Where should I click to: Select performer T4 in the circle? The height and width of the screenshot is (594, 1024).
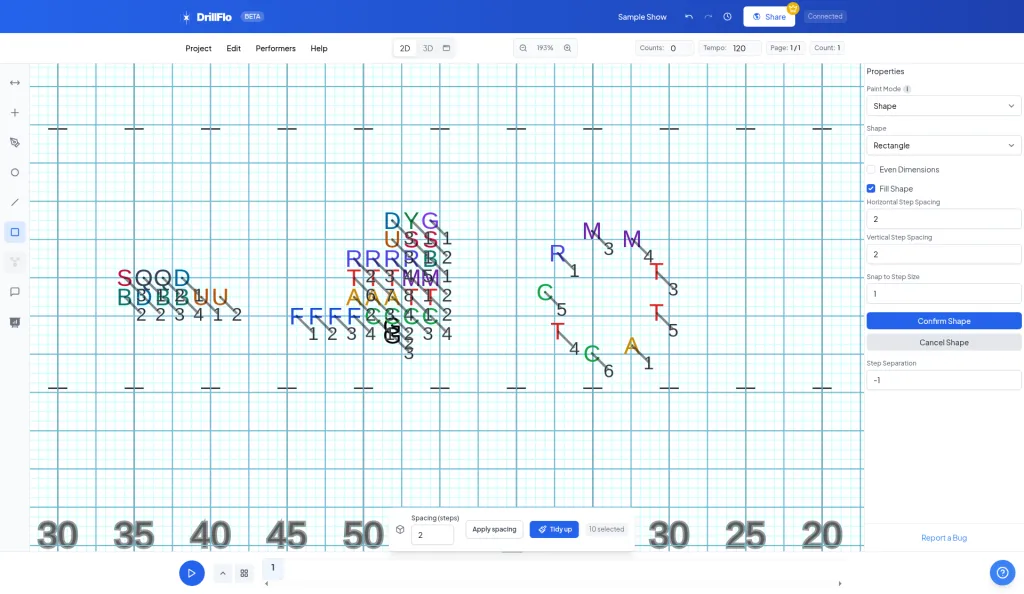point(557,332)
